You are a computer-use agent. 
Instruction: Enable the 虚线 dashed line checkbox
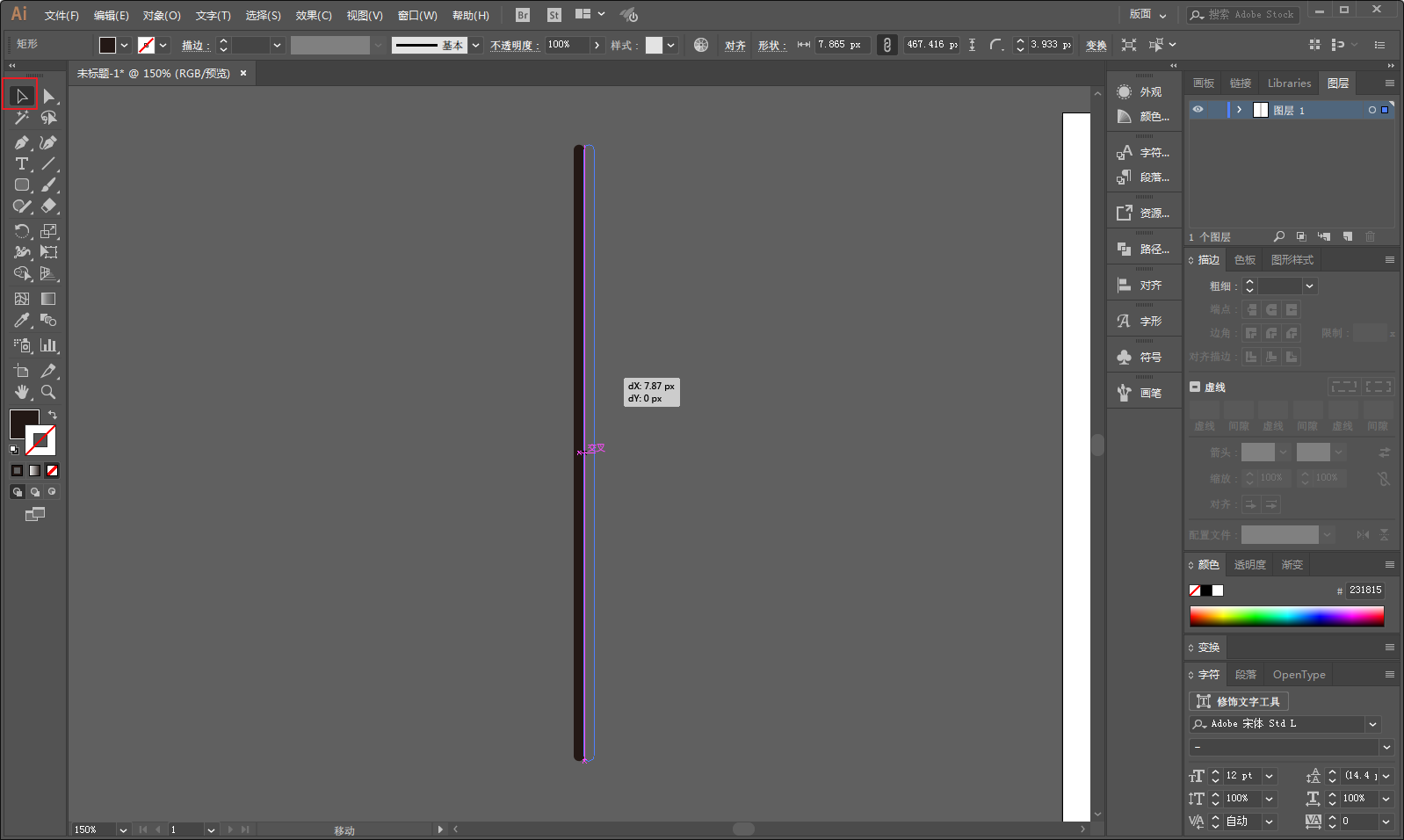[x=1195, y=387]
